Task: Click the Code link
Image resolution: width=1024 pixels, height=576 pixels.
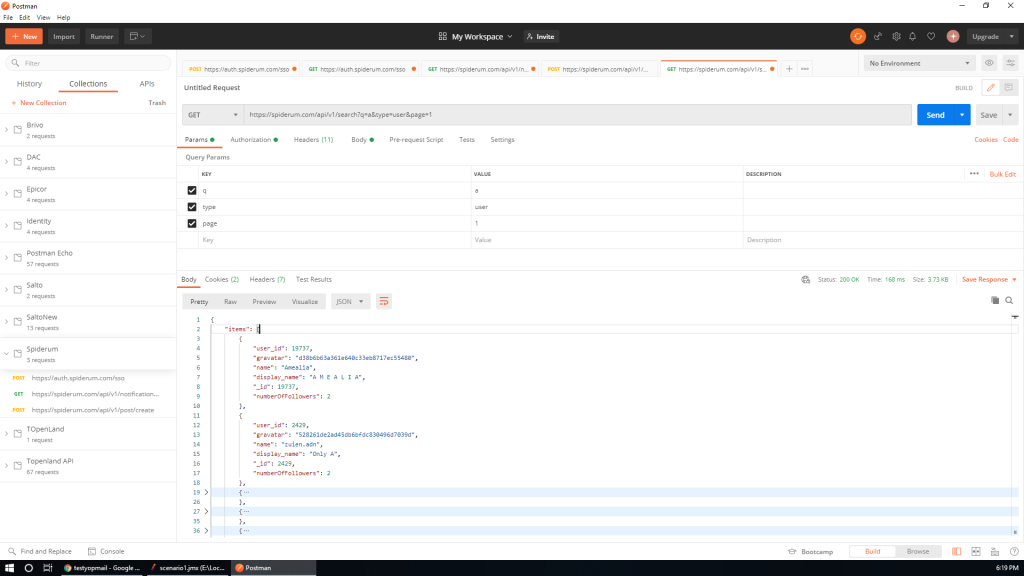Action: click(x=1010, y=140)
